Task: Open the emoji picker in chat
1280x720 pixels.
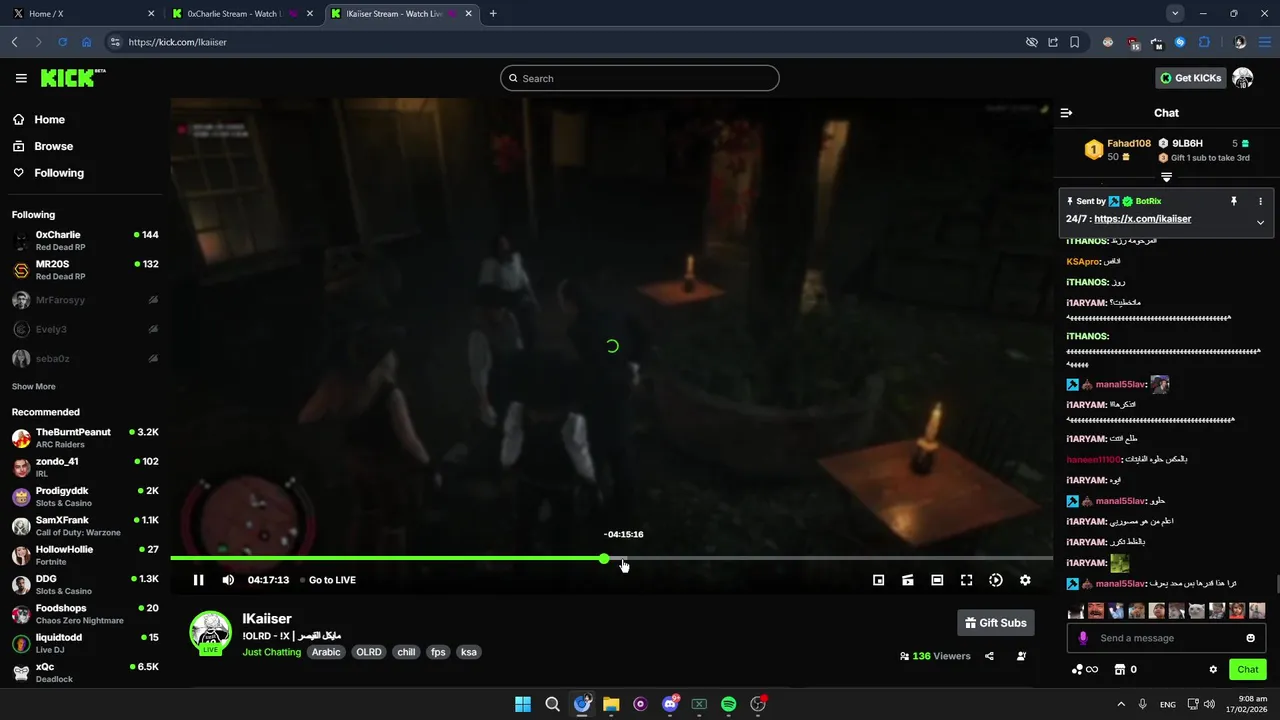Action: [1250, 638]
